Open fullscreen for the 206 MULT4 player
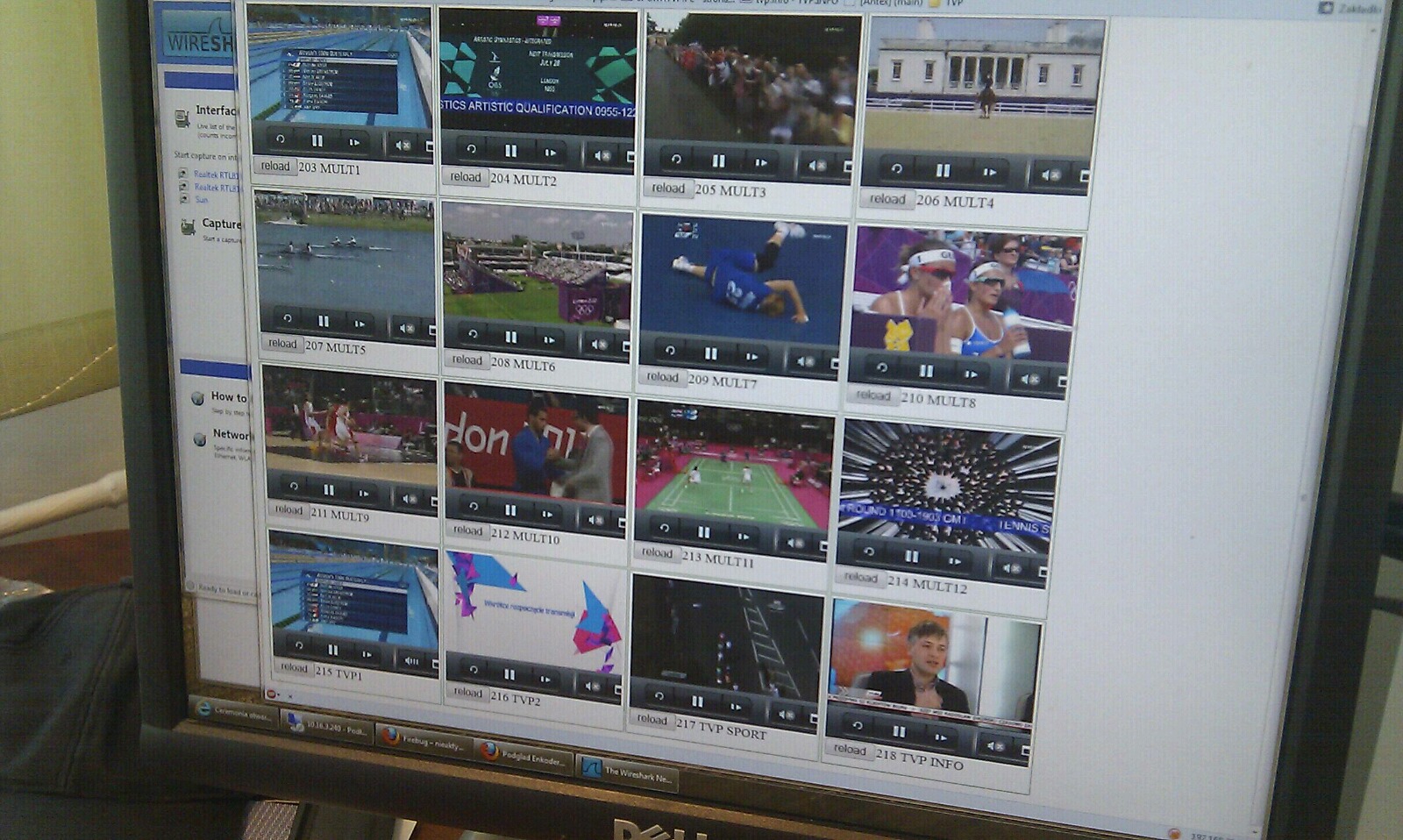The width and height of the screenshot is (1403, 840). click(1084, 176)
